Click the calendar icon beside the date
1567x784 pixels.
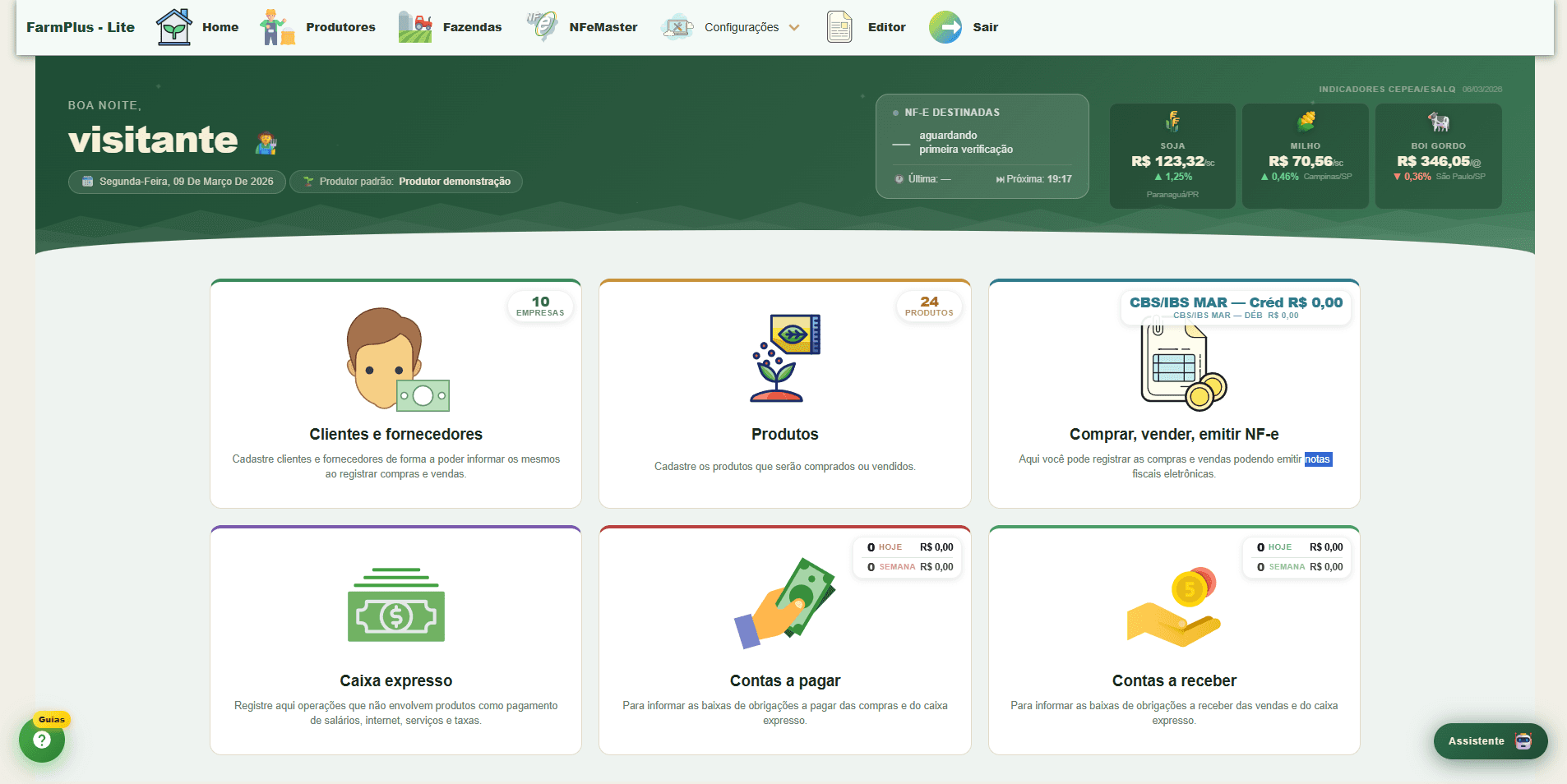[x=86, y=182]
